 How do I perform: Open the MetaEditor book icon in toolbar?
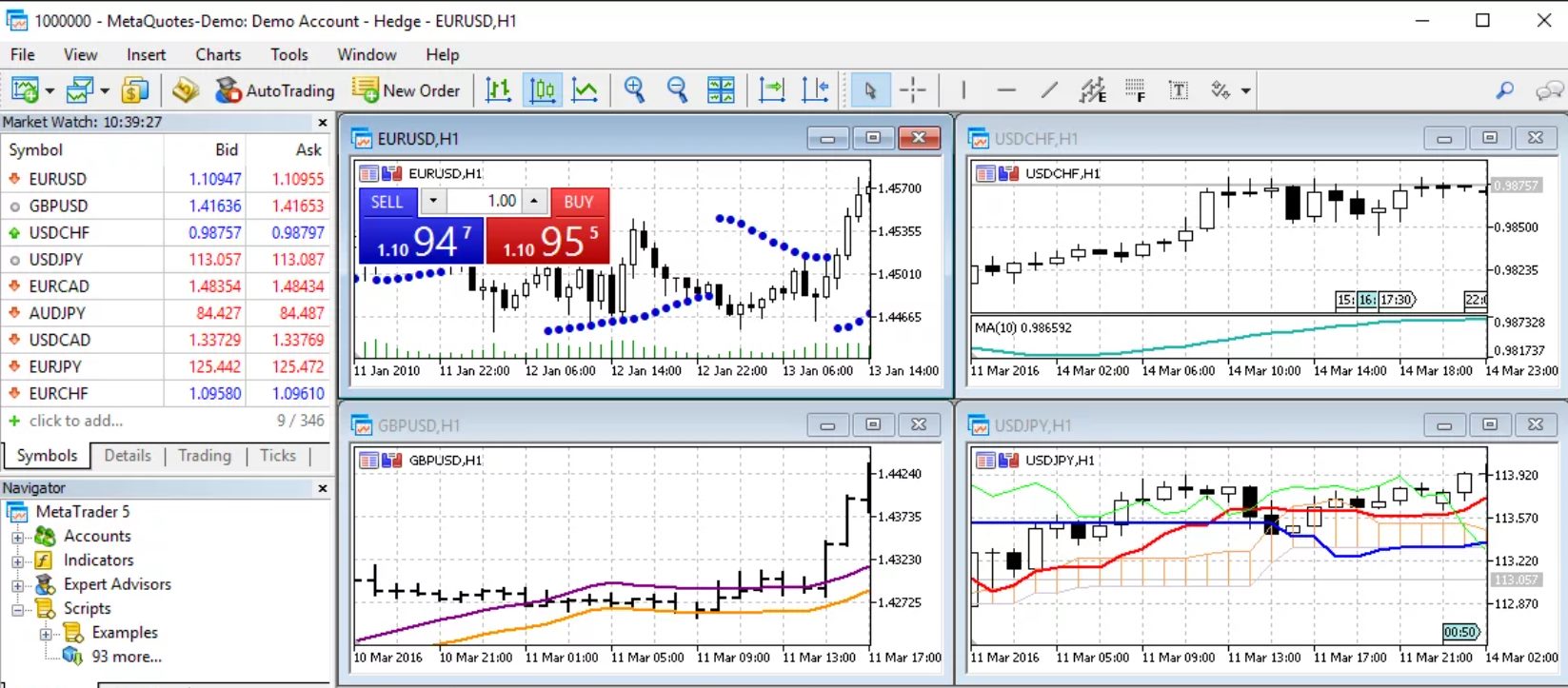point(186,90)
